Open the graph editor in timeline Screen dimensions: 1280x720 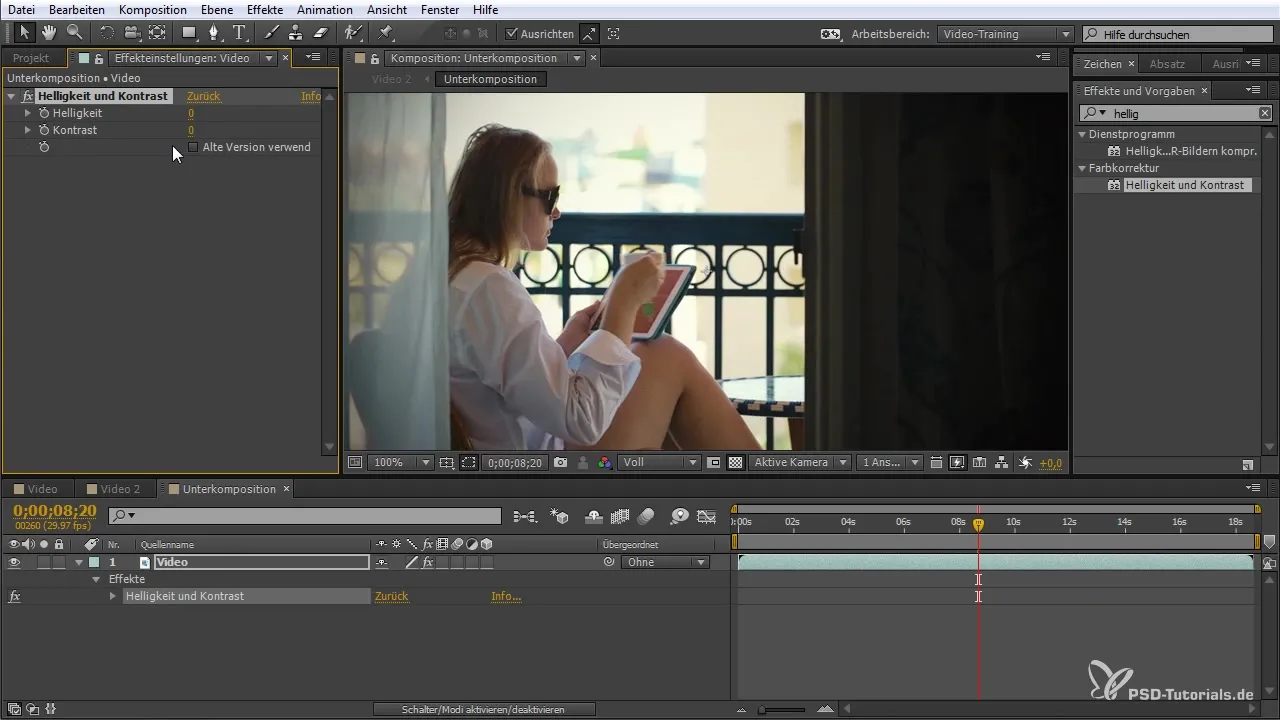[707, 517]
